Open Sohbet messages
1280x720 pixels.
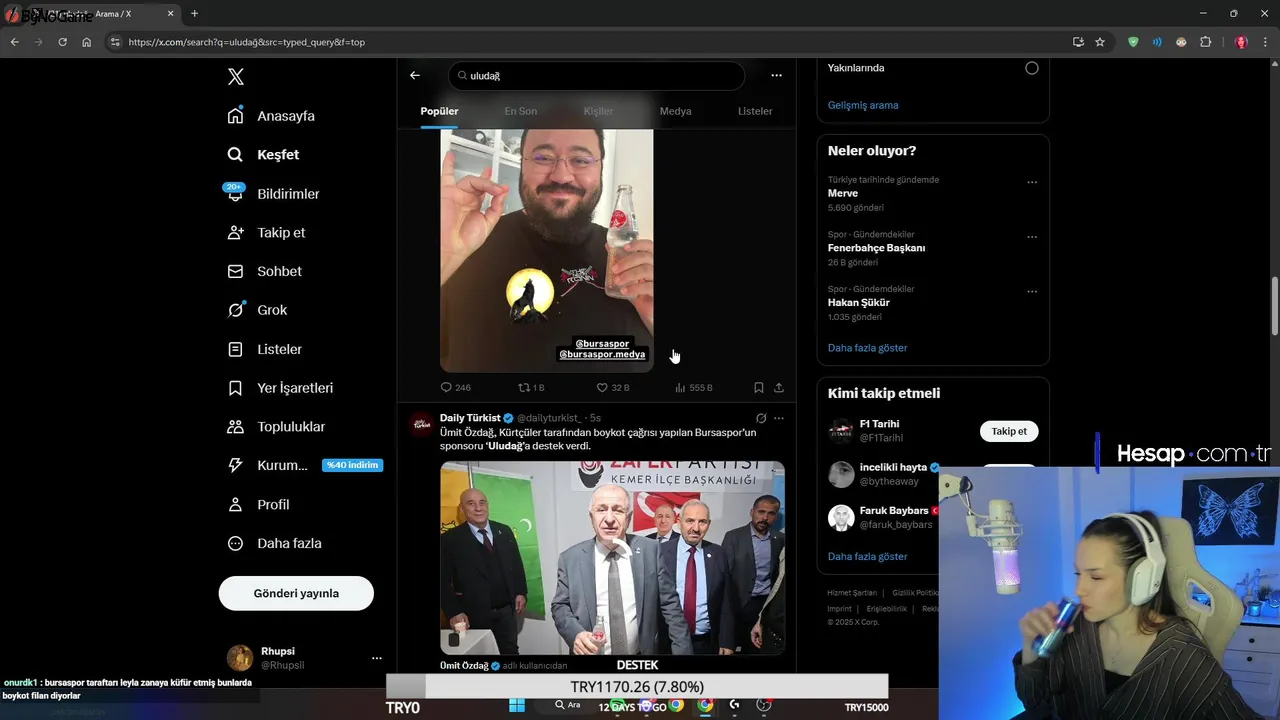[264, 271]
